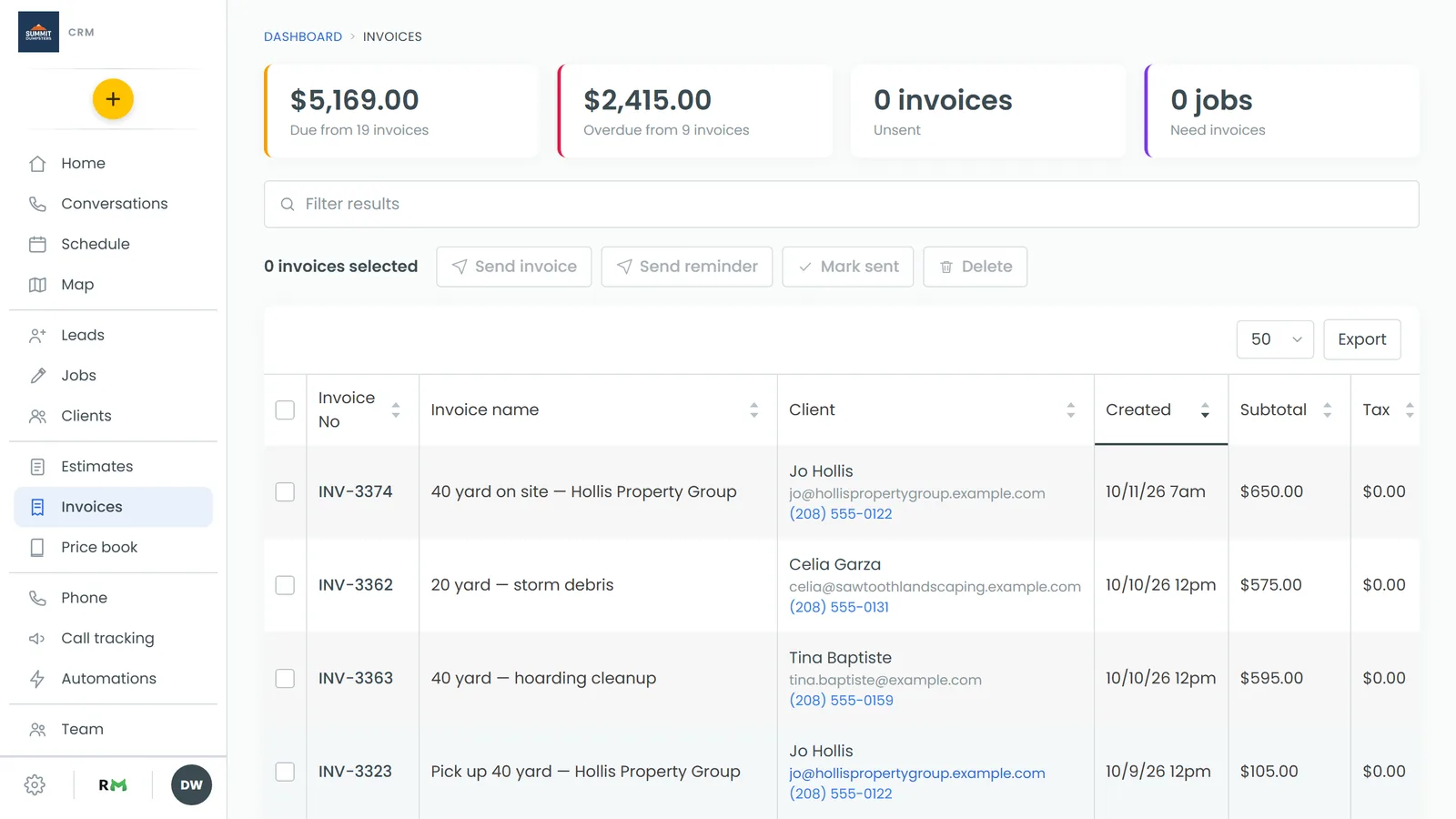This screenshot has height=819, width=1456.
Task: Click the Filter results search field
Action: pos(842,205)
